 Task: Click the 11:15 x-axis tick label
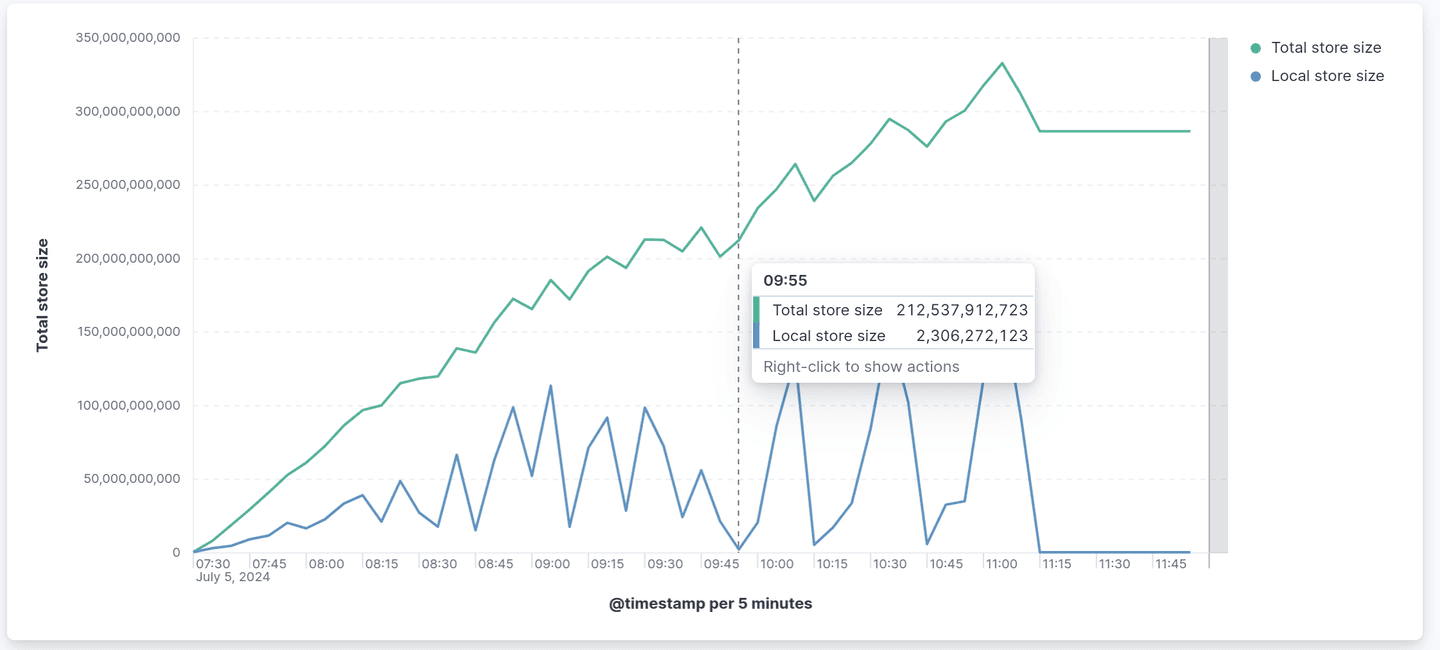1058,564
